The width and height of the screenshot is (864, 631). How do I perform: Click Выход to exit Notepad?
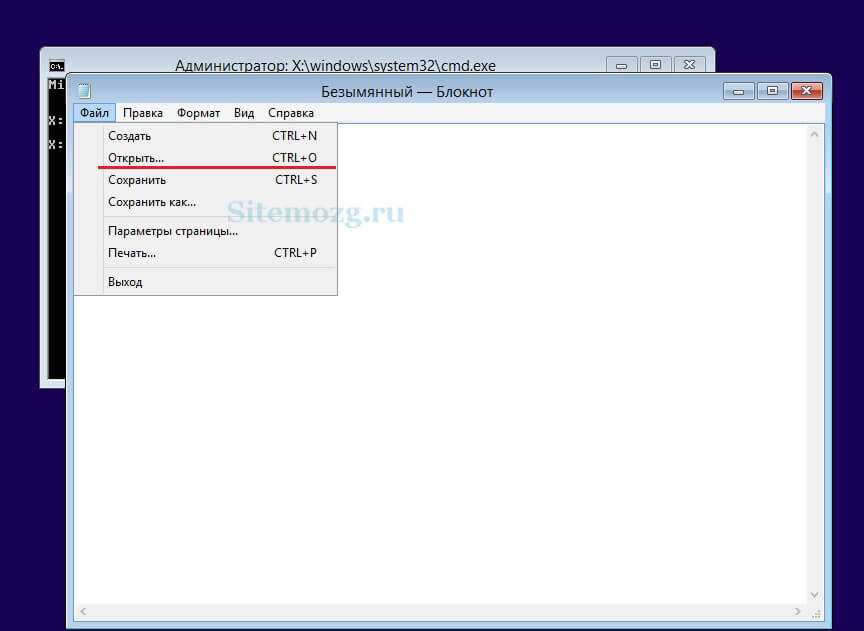[125, 282]
